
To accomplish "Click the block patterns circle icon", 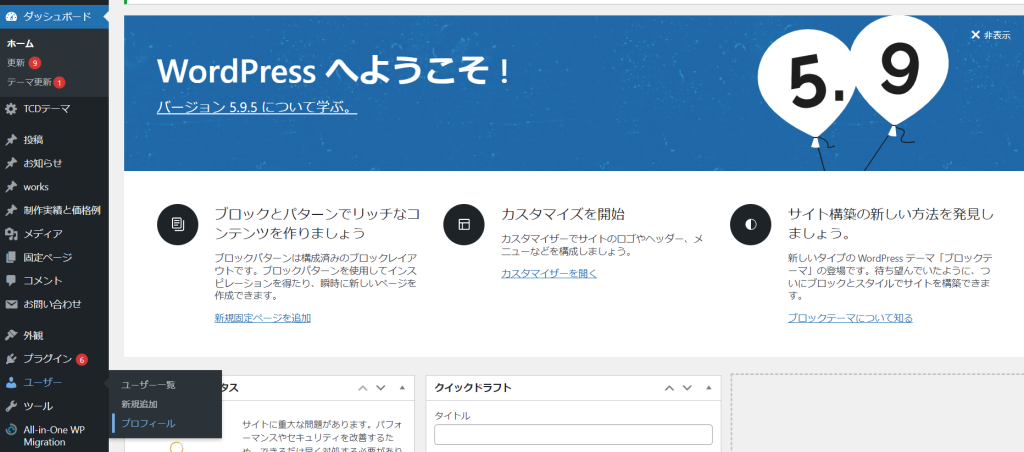I will [x=178, y=224].
